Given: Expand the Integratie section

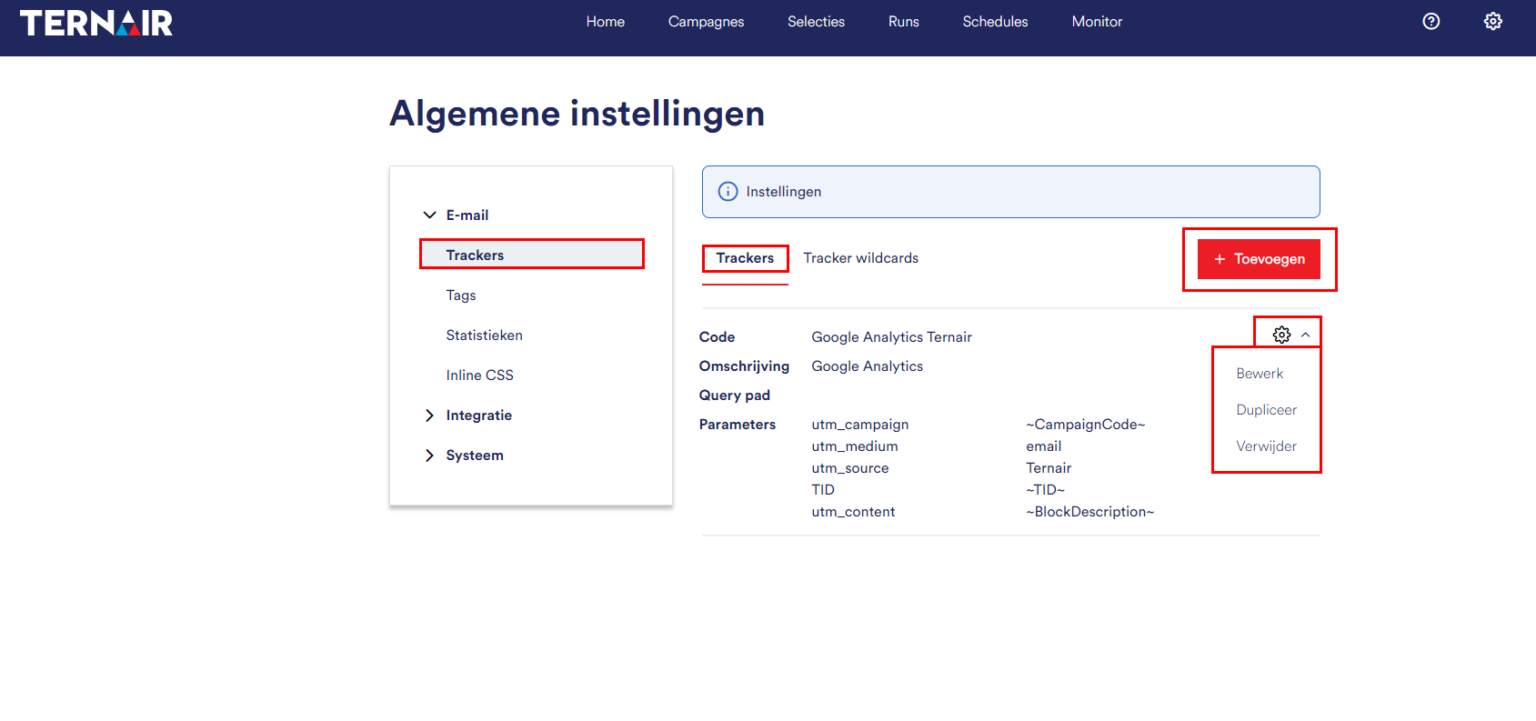Looking at the screenshot, I should (x=430, y=415).
